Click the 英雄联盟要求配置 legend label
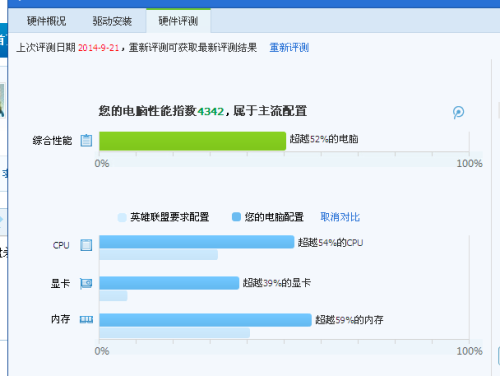Image resolution: width=500 pixels, height=376 pixels. 170,217
